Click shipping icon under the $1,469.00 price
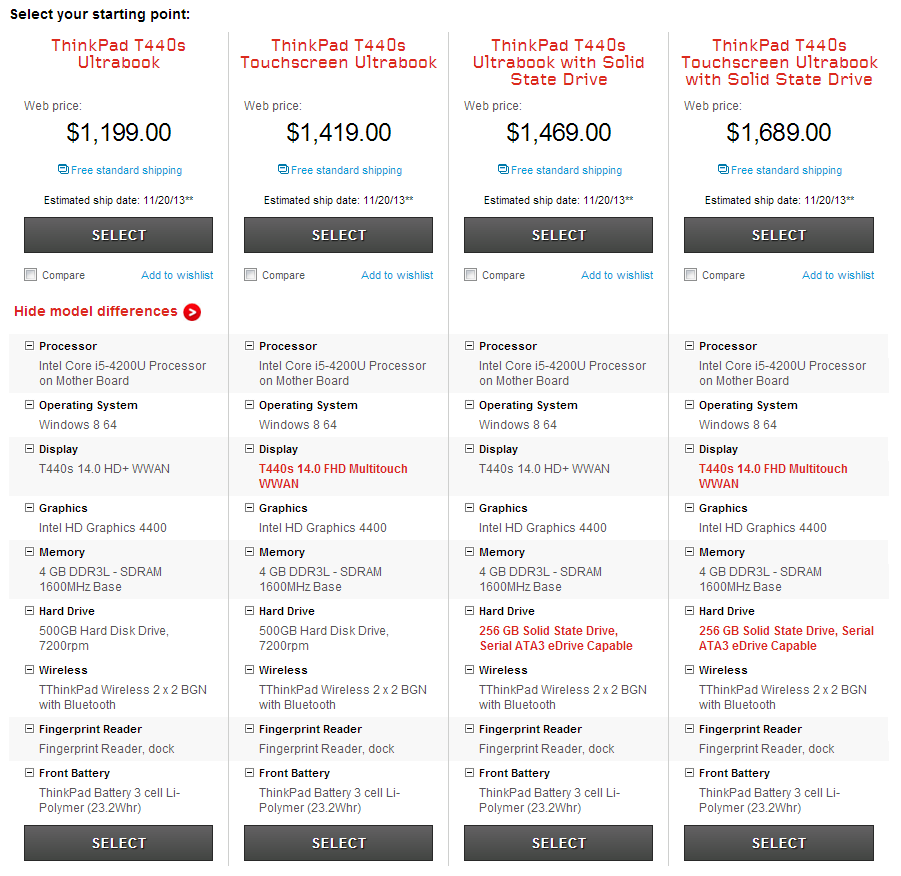The image size is (901, 876). [504, 170]
